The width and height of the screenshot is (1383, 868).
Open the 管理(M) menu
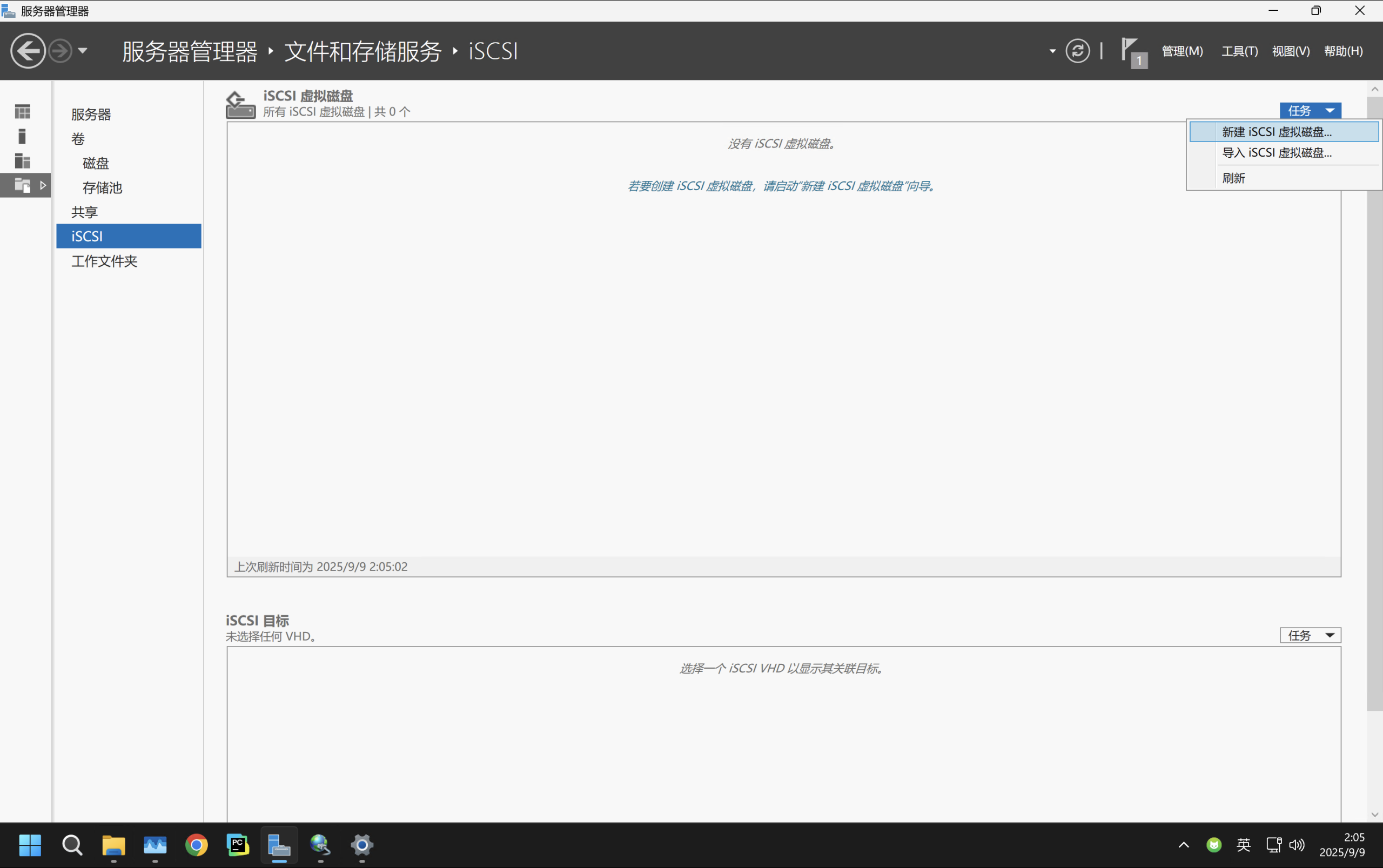[x=1183, y=51]
